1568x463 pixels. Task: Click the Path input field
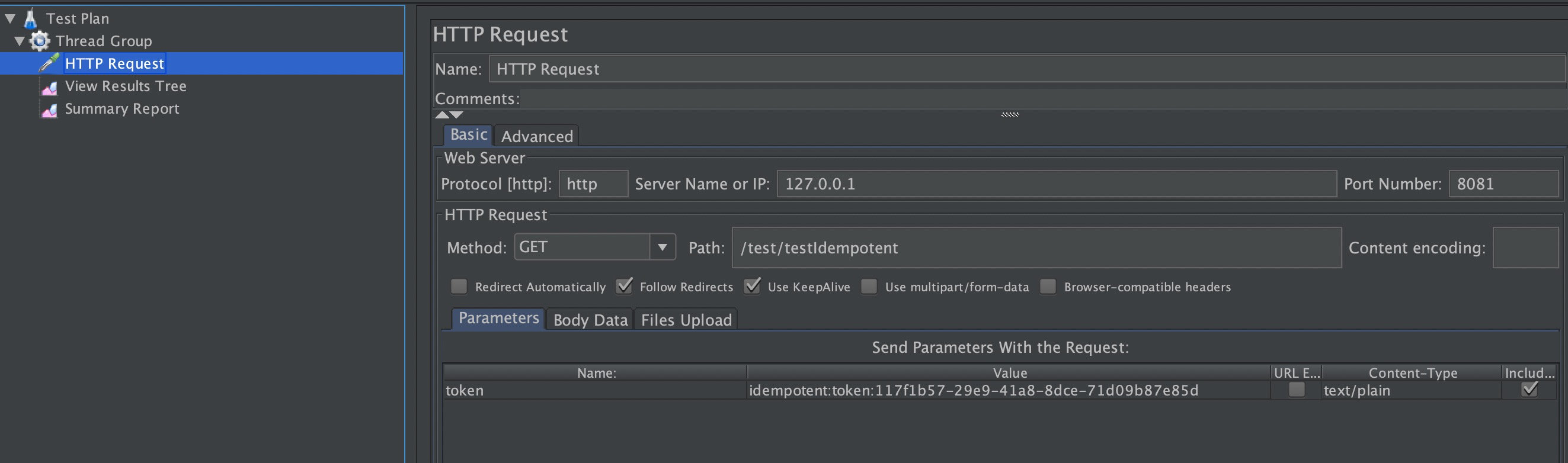point(1036,247)
